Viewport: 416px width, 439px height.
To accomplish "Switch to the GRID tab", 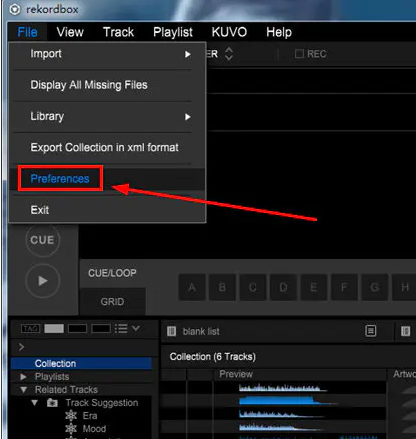I will click(112, 302).
